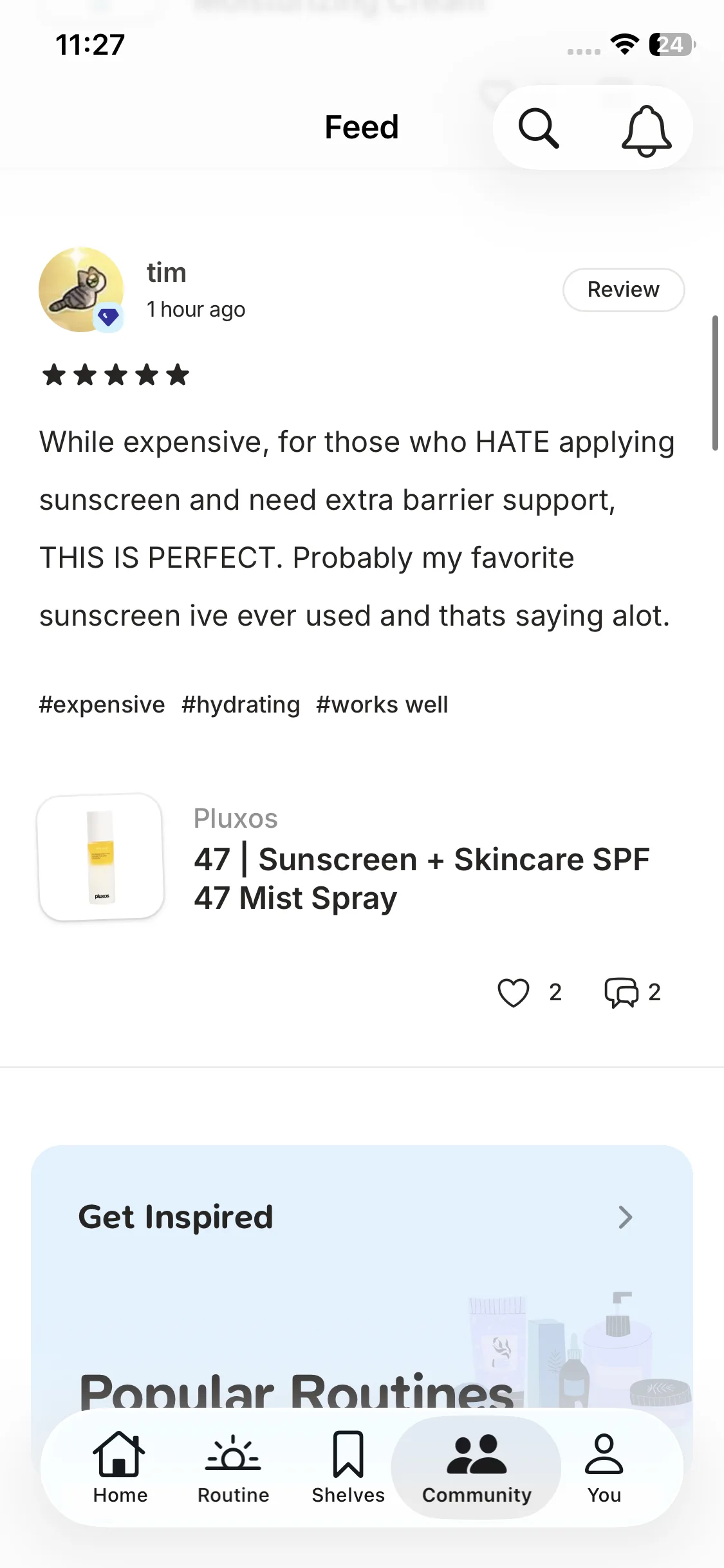Like tim's review with the heart

coord(514,992)
